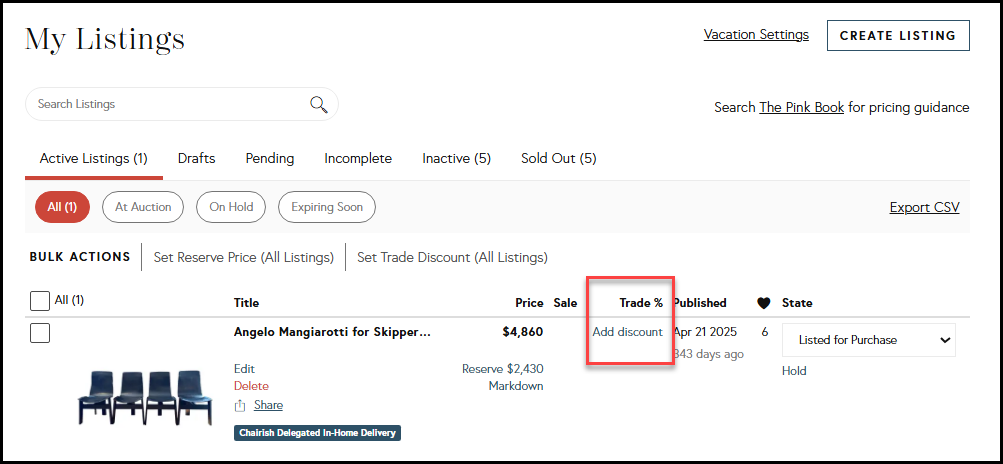Tick the All (1) select-all checkbox
This screenshot has height=464, width=1003.
click(x=40, y=301)
